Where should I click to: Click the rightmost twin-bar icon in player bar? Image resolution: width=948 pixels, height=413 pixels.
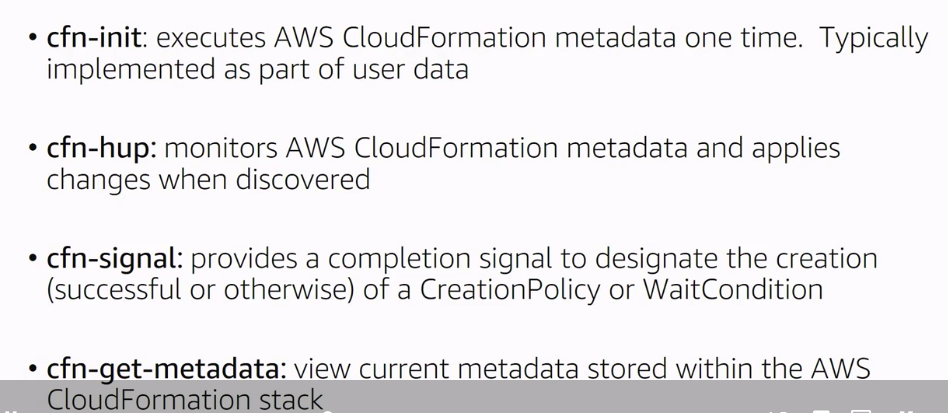click(906, 412)
